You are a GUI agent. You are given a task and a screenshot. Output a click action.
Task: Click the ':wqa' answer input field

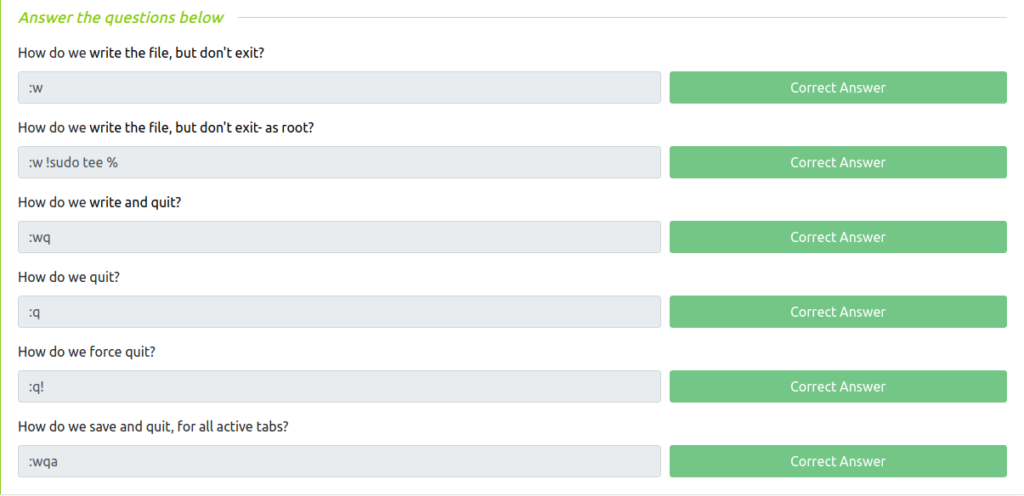coord(339,461)
